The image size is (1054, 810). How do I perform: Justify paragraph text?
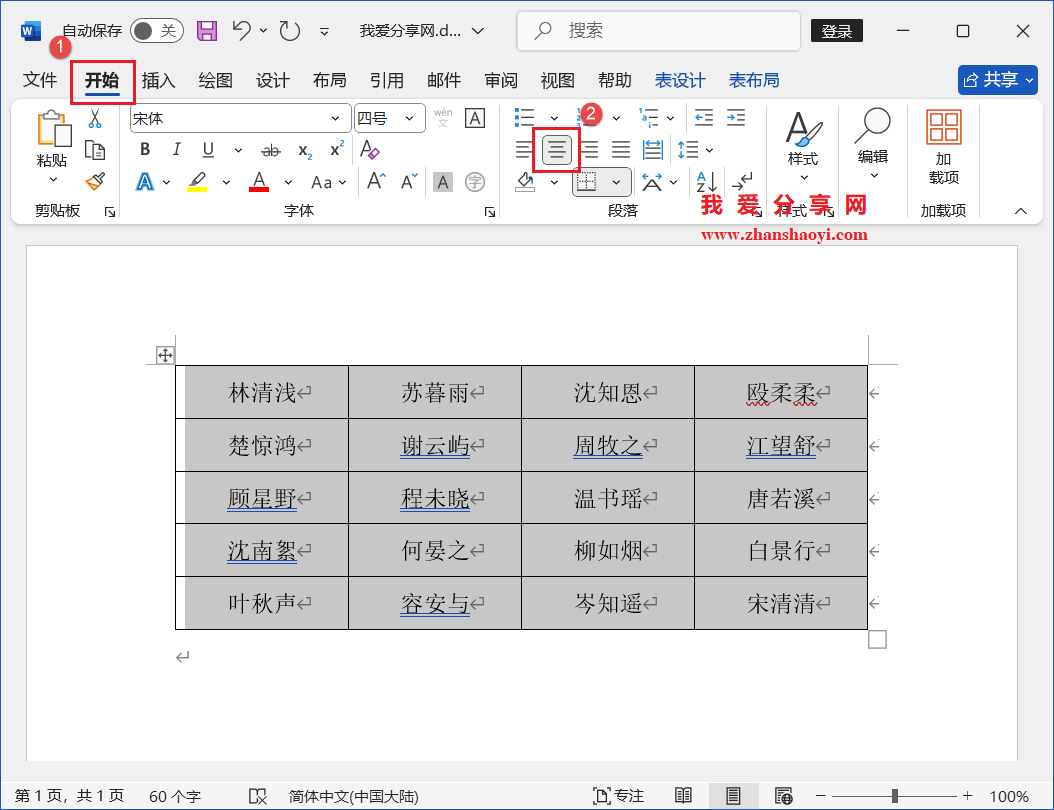pos(620,149)
